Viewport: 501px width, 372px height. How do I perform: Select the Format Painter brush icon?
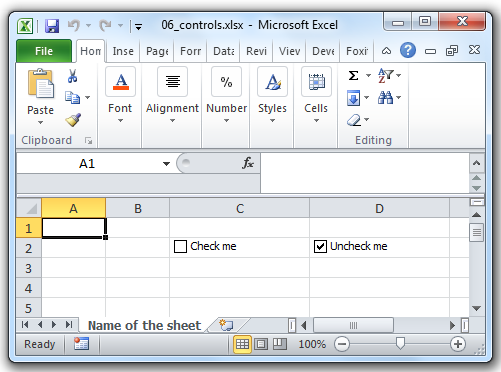(x=73, y=120)
